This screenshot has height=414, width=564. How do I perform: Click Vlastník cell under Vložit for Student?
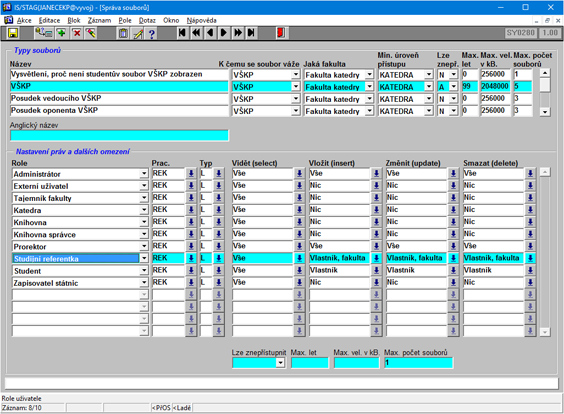340,270
